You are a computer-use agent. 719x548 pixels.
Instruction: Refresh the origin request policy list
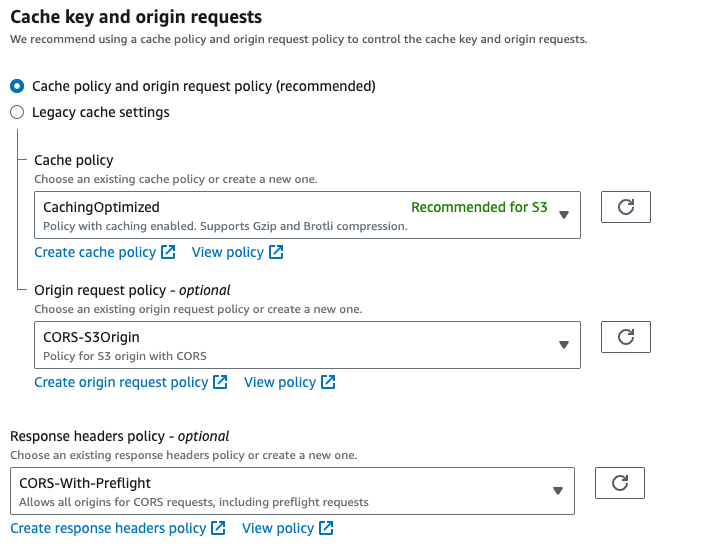[626, 337]
